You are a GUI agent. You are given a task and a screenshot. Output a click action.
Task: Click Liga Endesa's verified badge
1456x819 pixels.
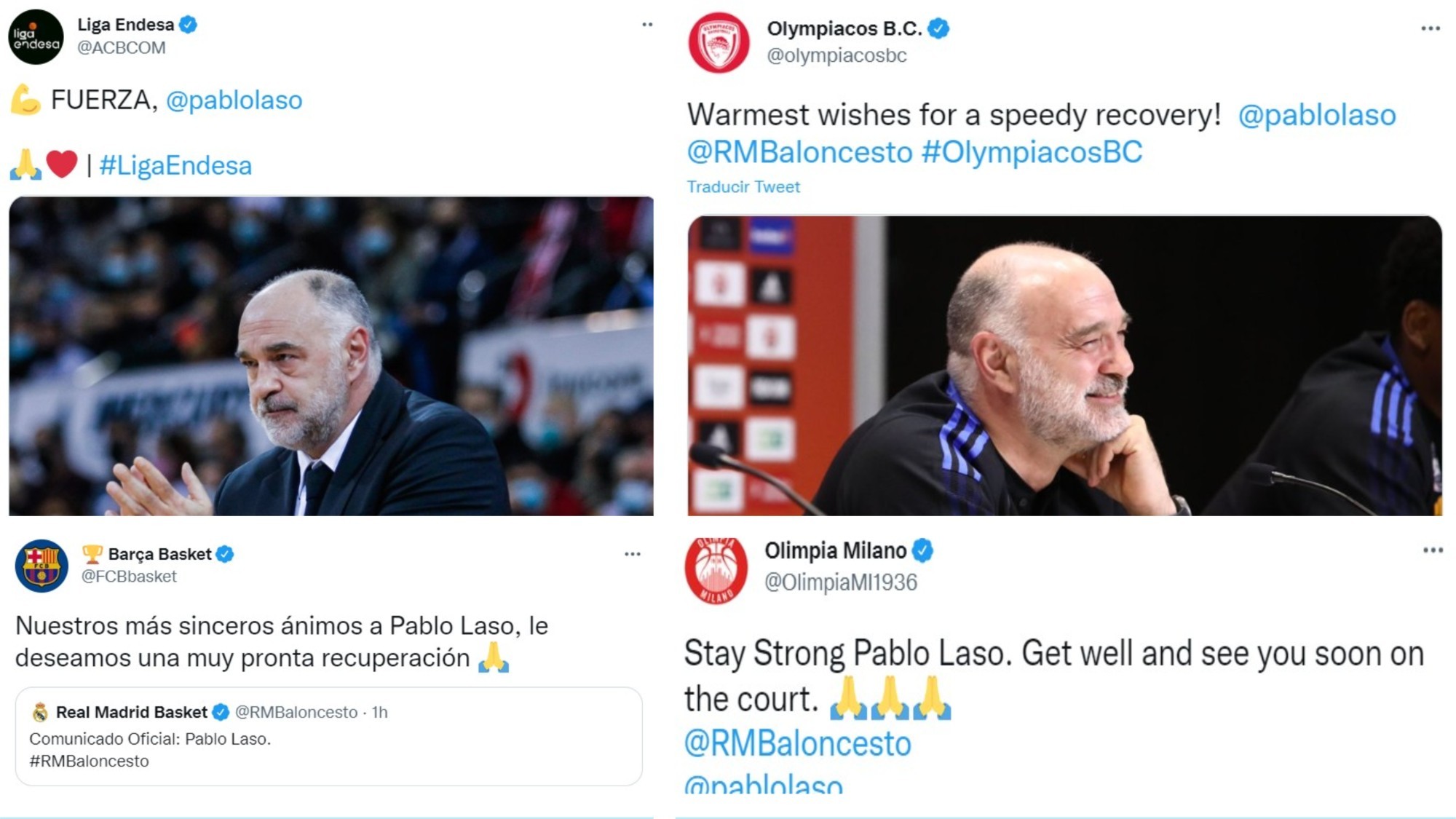[188, 25]
